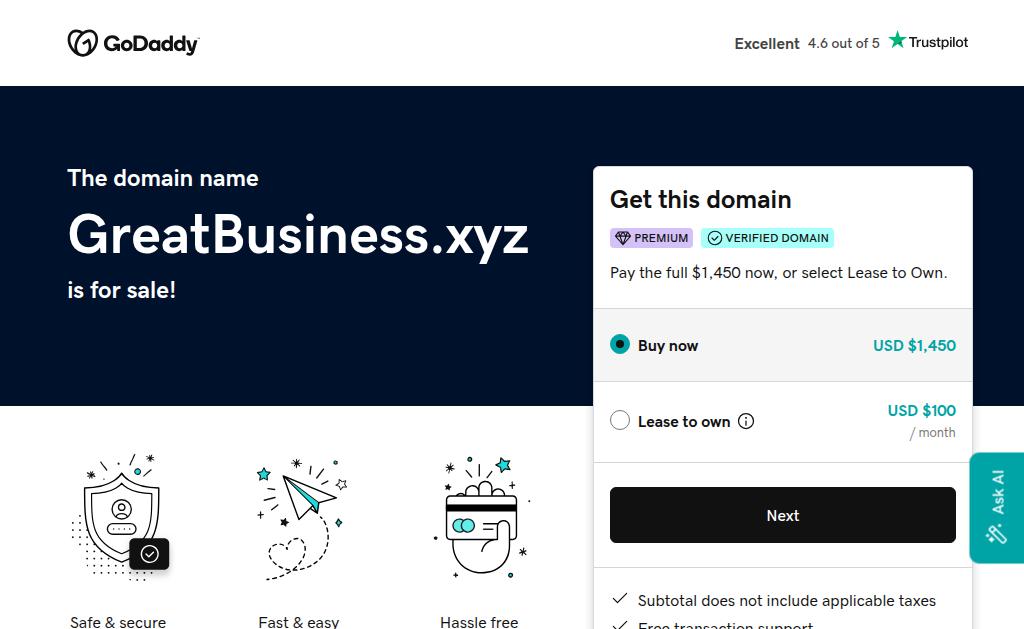The height and width of the screenshot is (629, 1024).
Task: Click the Subtotal taxes checkmark item
Action: pyautogui.click(x=774, y=600)
